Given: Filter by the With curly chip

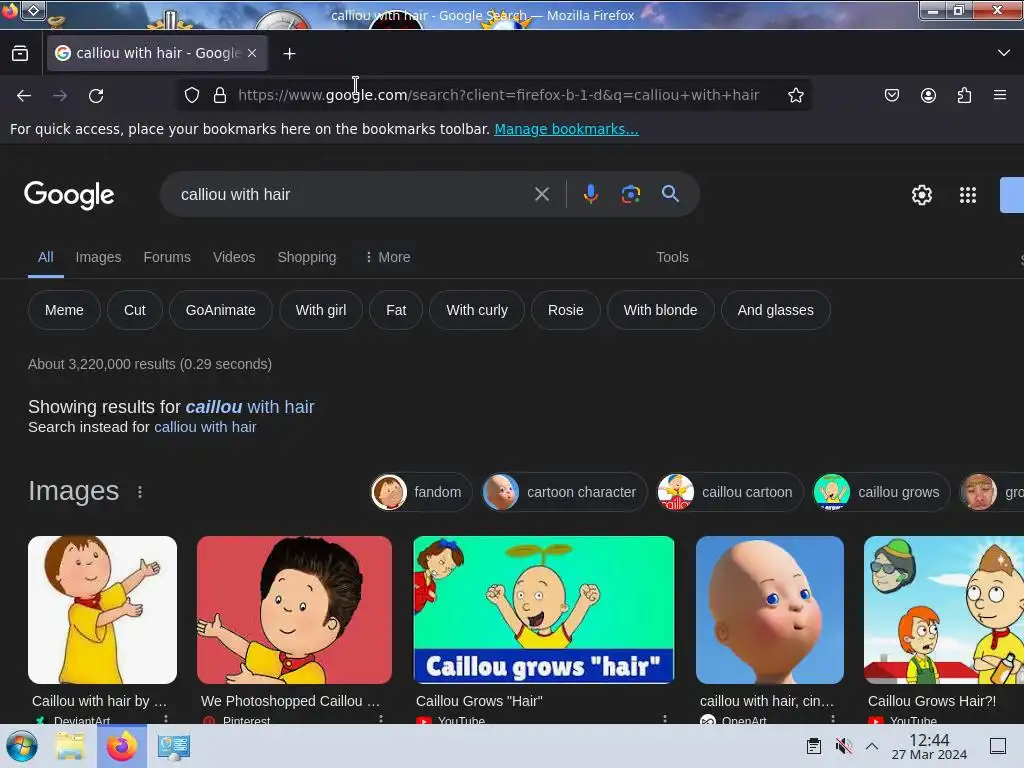Looking at the screenshot, I should 477,310.
